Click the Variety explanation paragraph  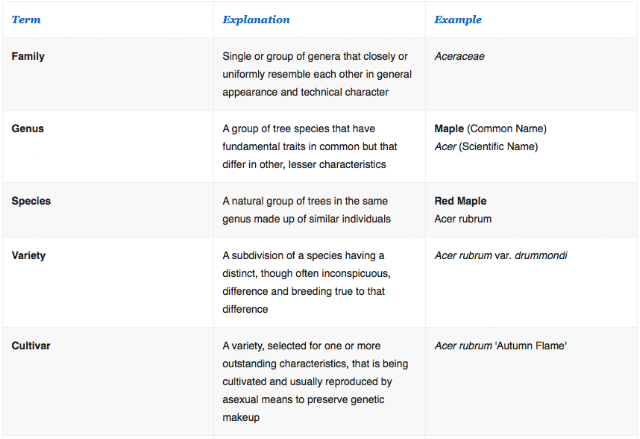307,282
